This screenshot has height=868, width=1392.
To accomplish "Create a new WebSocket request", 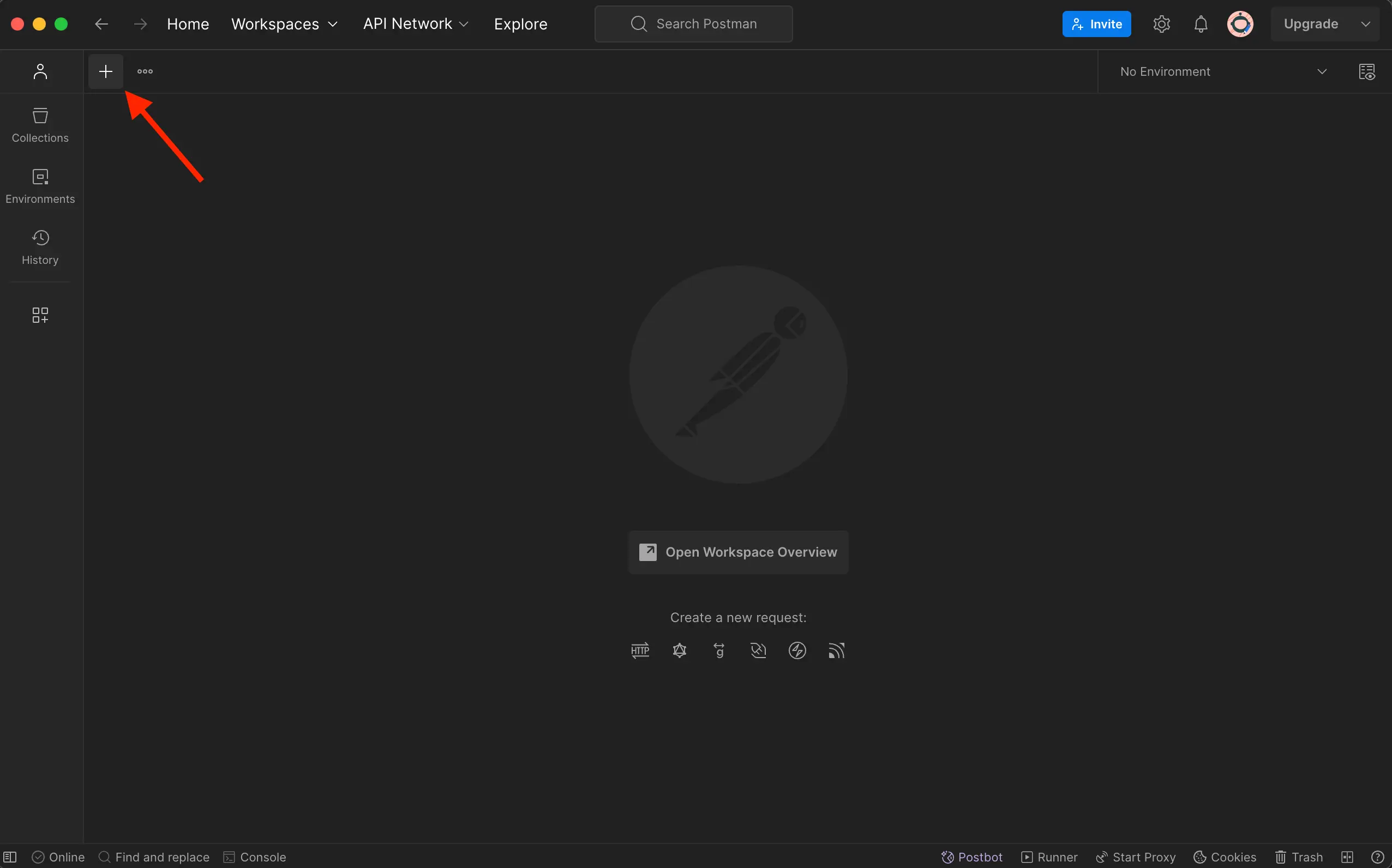I will (x=758, y=650).
